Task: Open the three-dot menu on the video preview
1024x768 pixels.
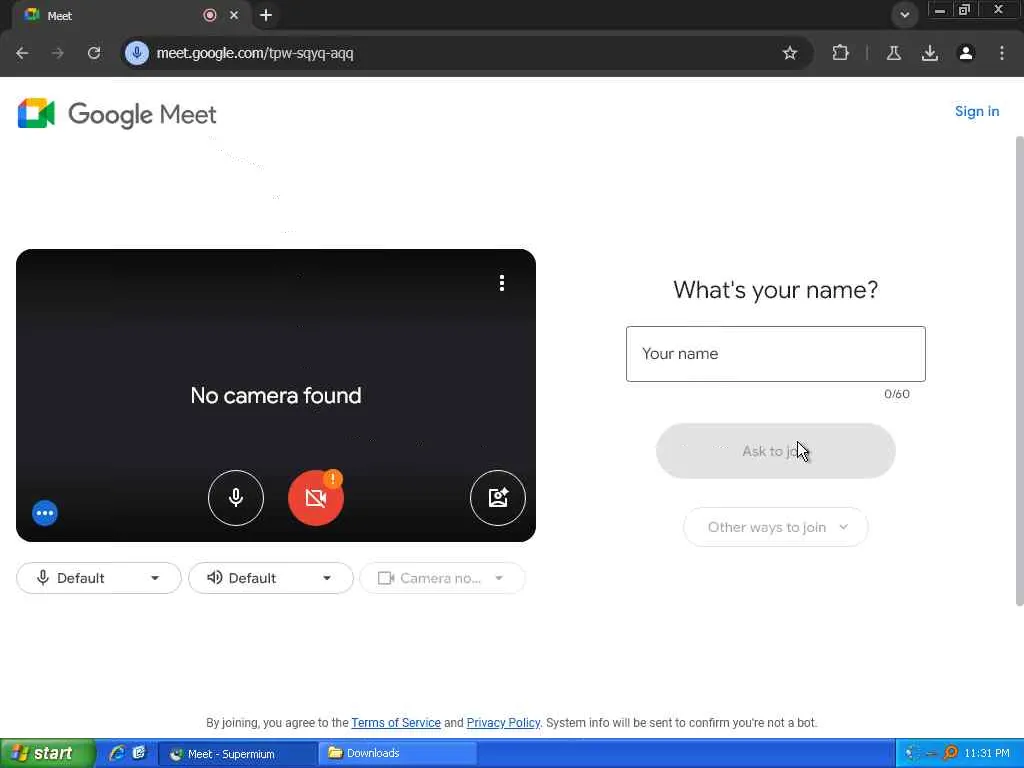Action: (x=502, y=283)
